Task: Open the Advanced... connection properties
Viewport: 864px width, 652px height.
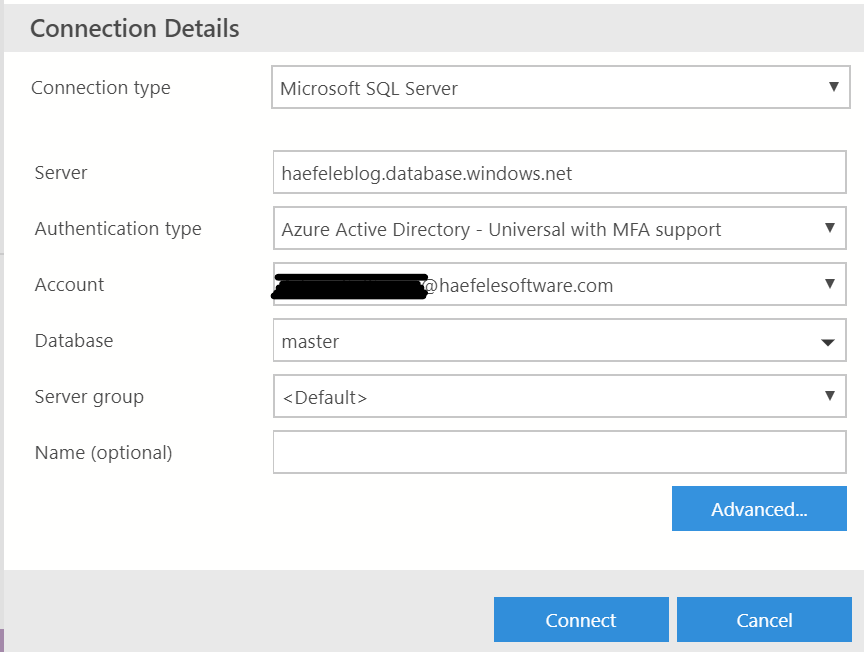Action: tap(759, 509)
